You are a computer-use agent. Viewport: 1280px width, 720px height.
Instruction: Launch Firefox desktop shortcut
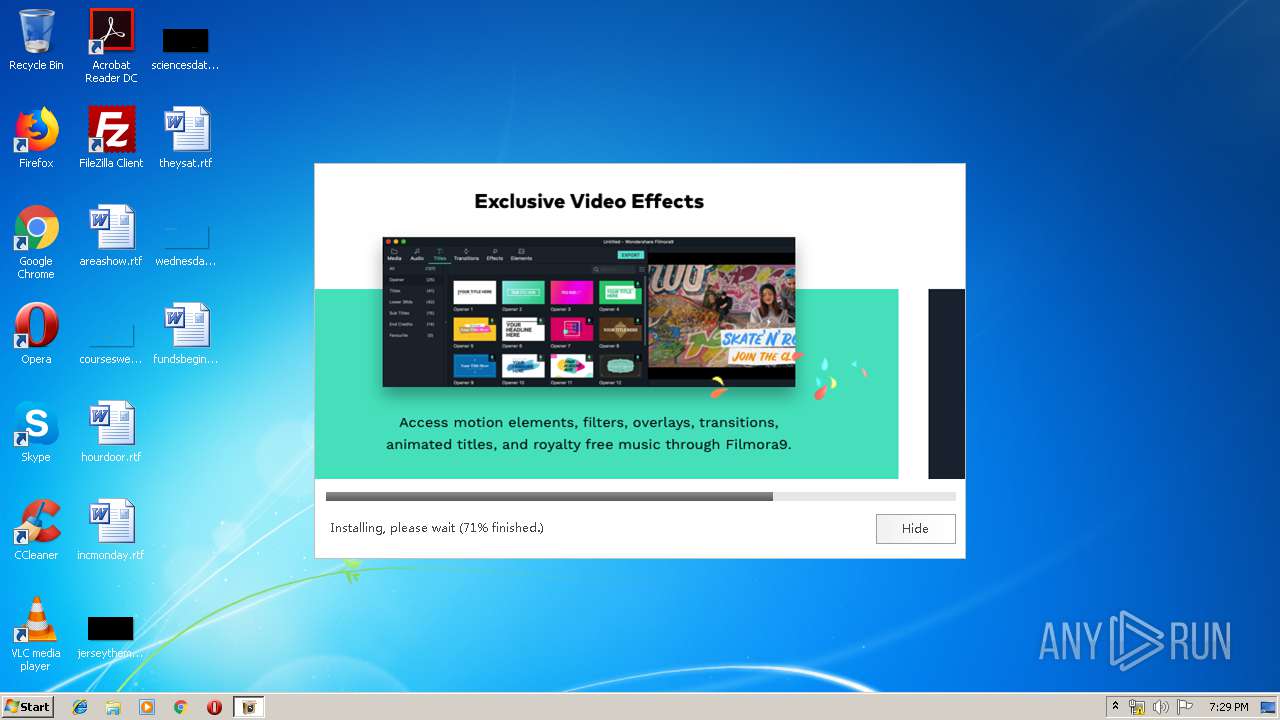(x=36, y=138)
